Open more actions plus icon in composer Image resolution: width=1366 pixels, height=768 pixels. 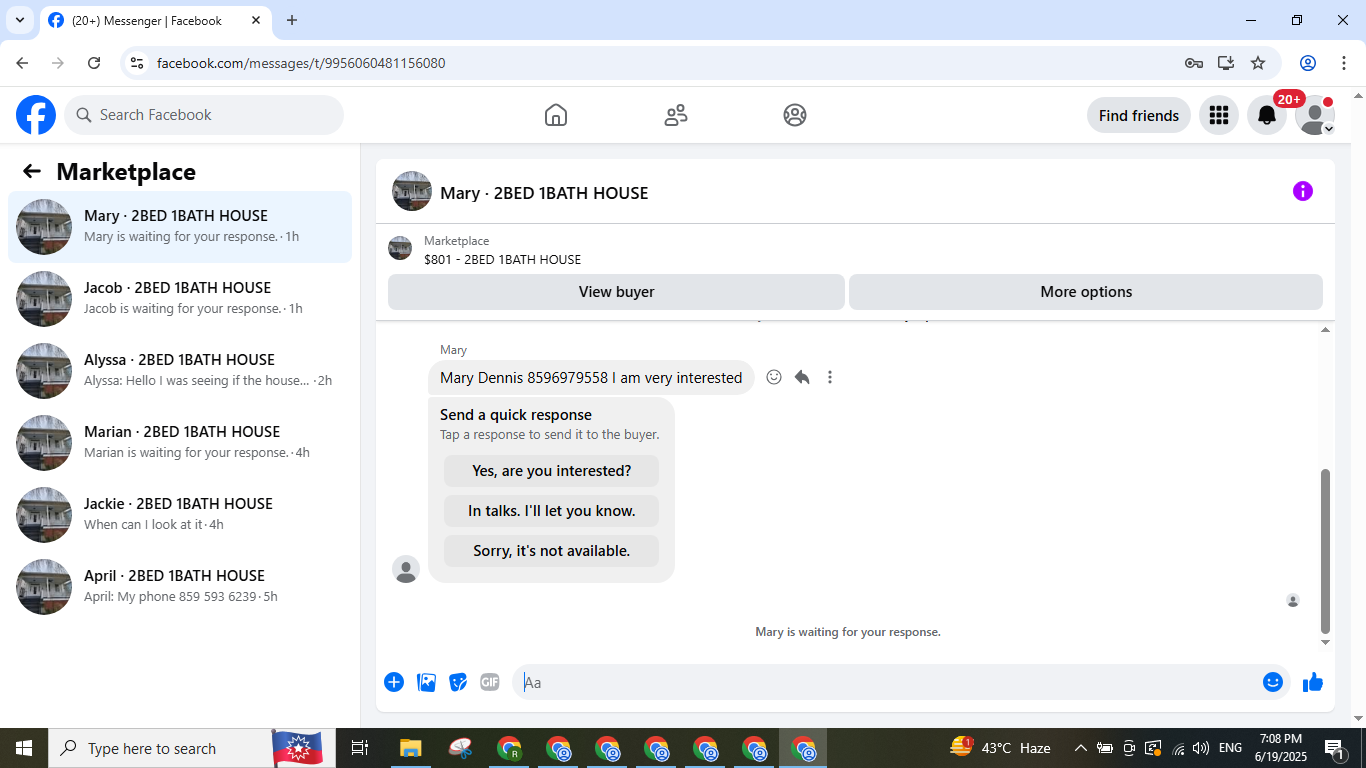coord(394,682)
